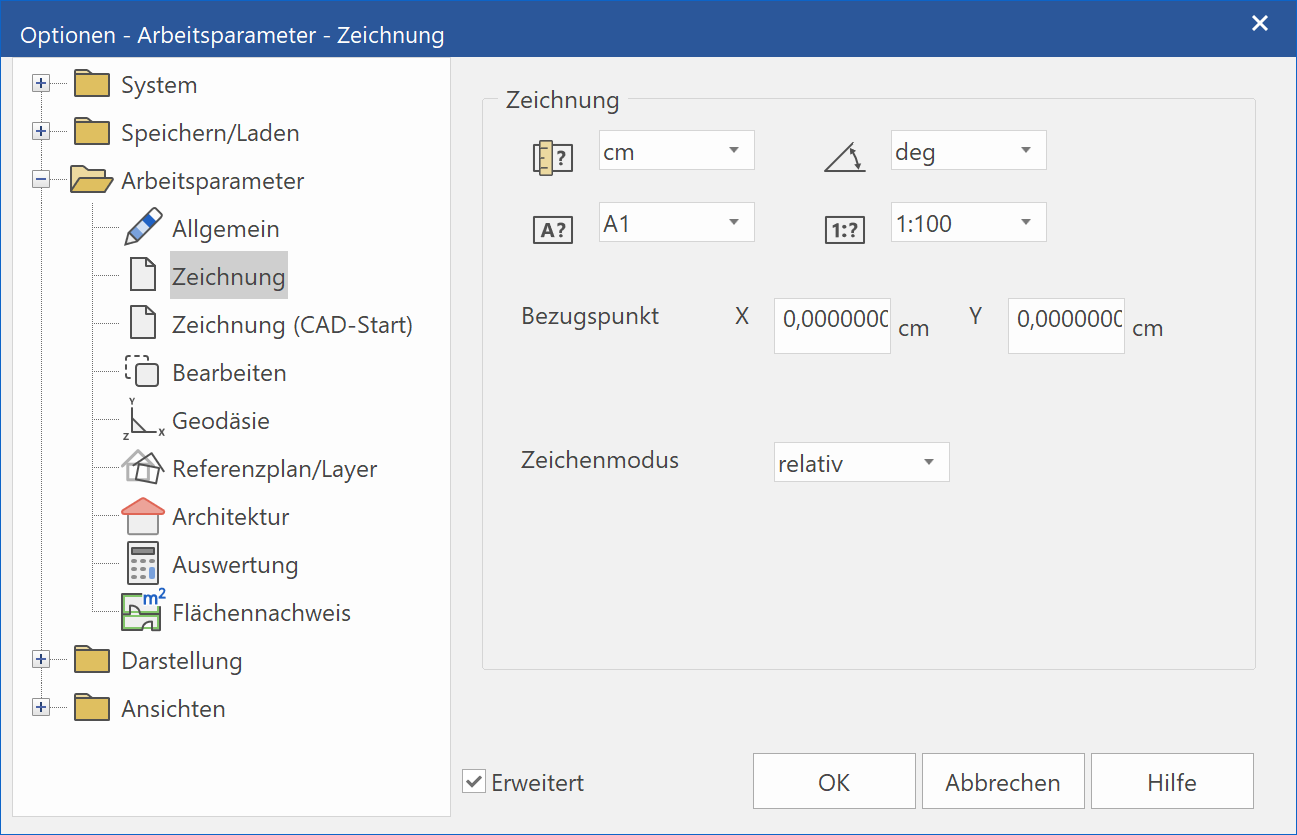Click the Speichern/Laden folder icon
1297x835 pixels.
click(x=91, y=132)
